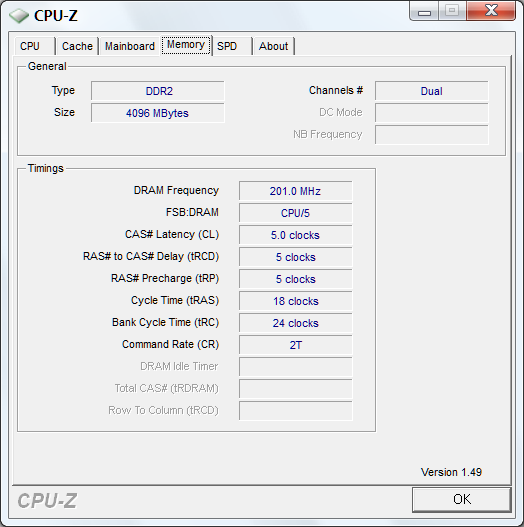Click the CPU/5 FSB:DRAM value
This screenshot has height=527, width=524.
(295, 213)
